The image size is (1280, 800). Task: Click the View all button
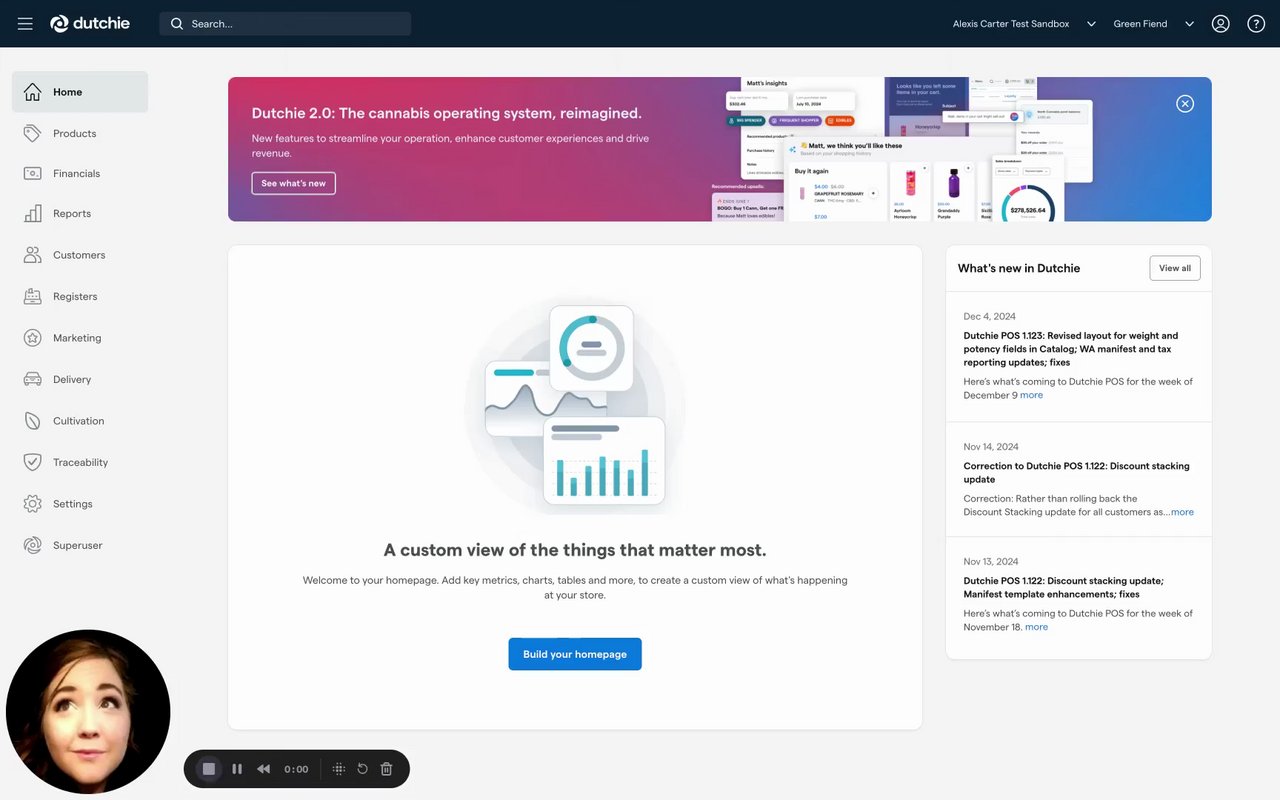1175,268
